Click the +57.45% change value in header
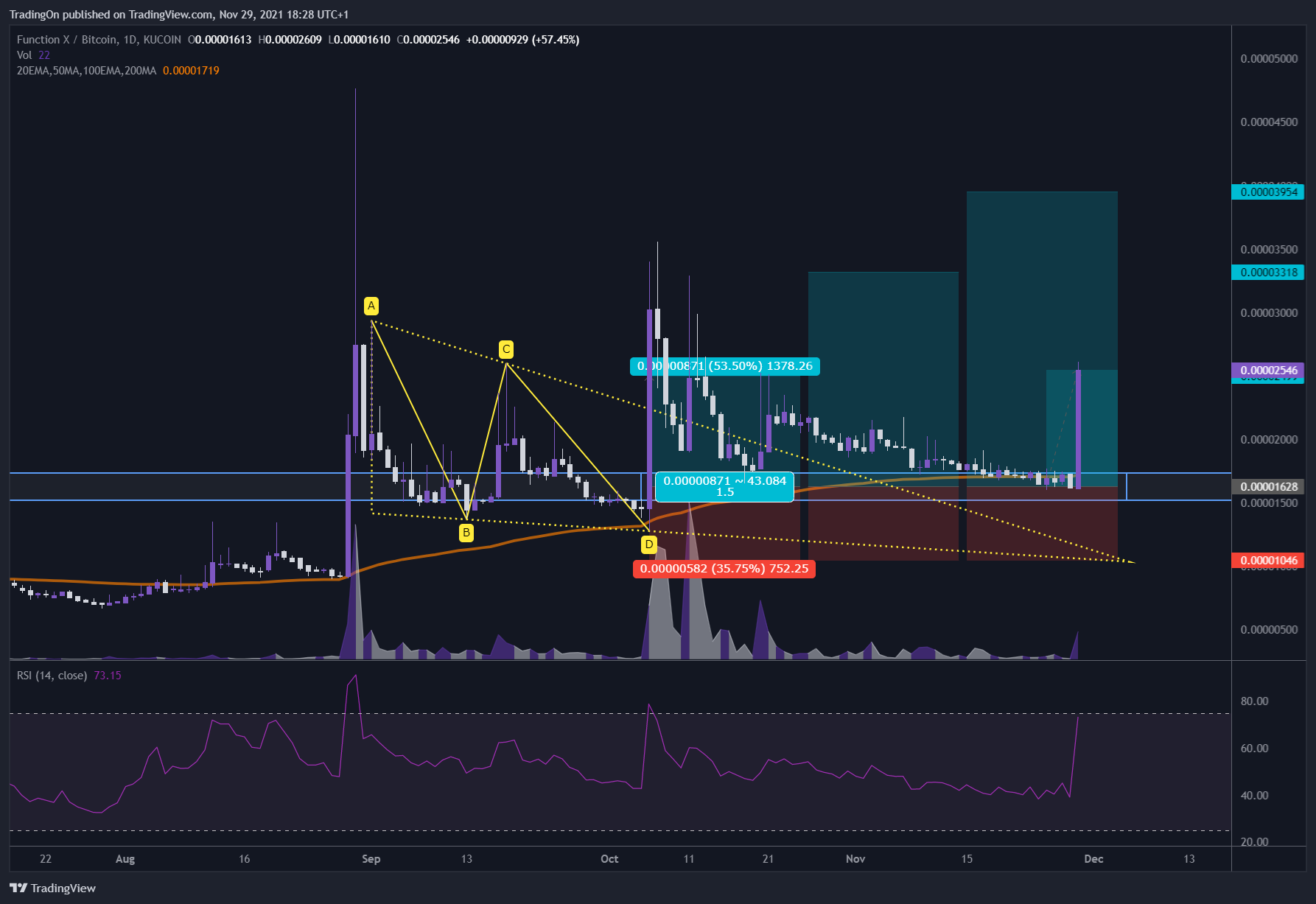The height and width of the screenshot is (904, 1316). pos(556,40)
